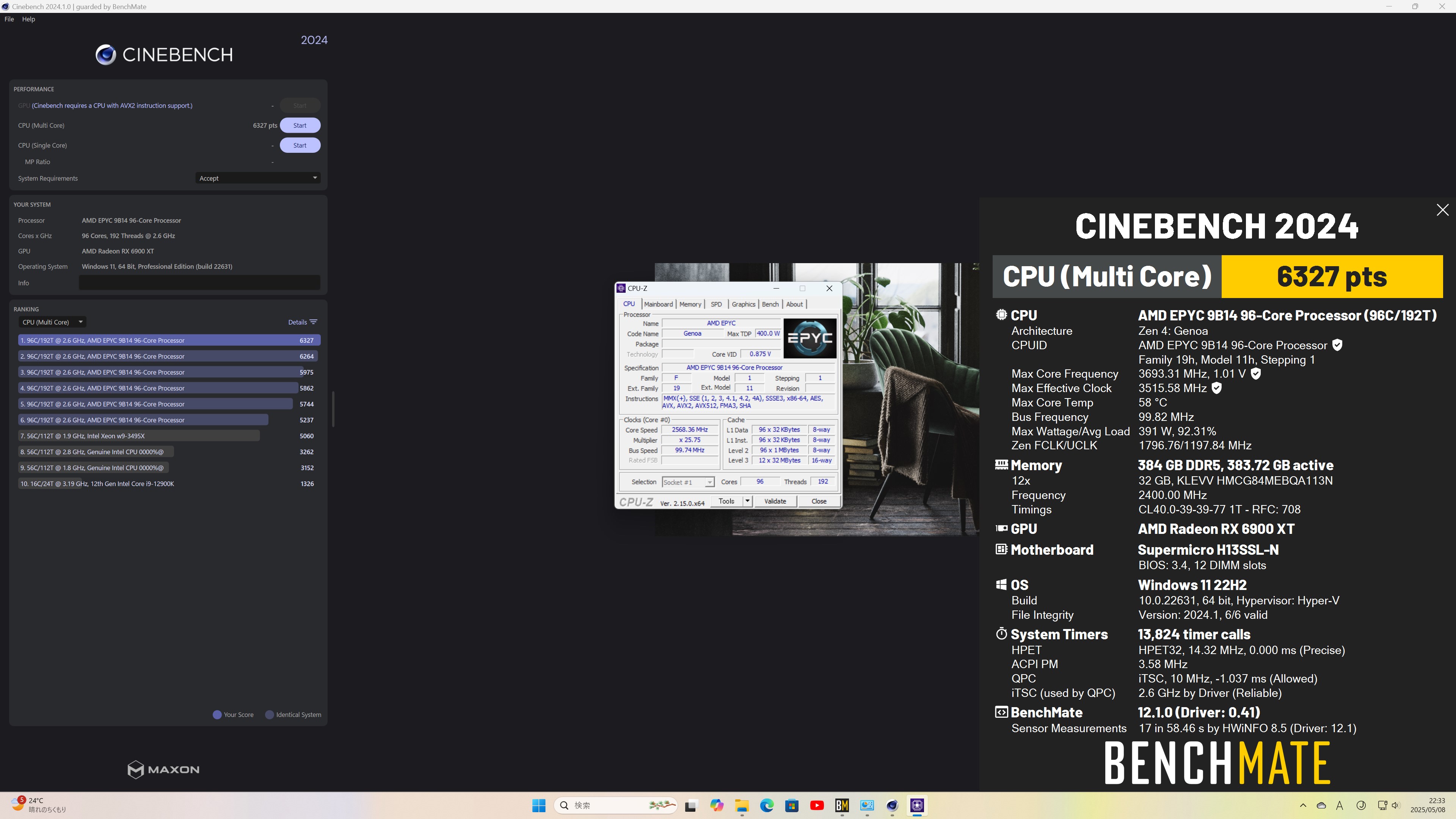Click the Identical System legend dot
This screenshot has width=1456, height=819.
(270, 714)
